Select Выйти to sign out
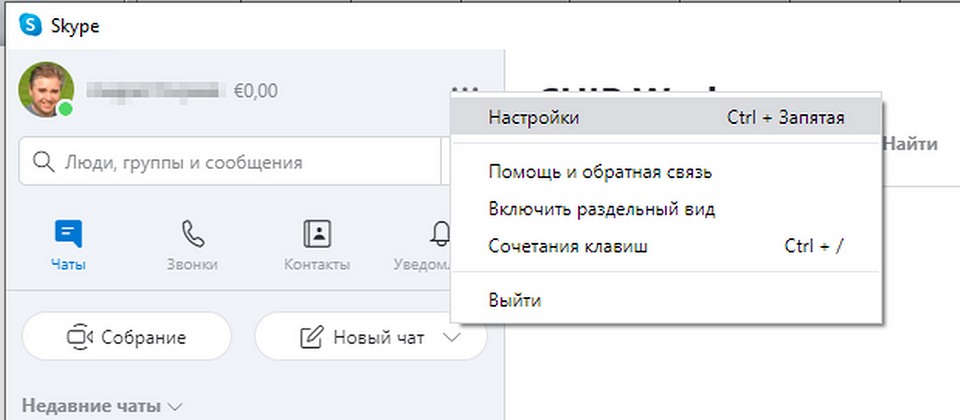 (515, 300)
